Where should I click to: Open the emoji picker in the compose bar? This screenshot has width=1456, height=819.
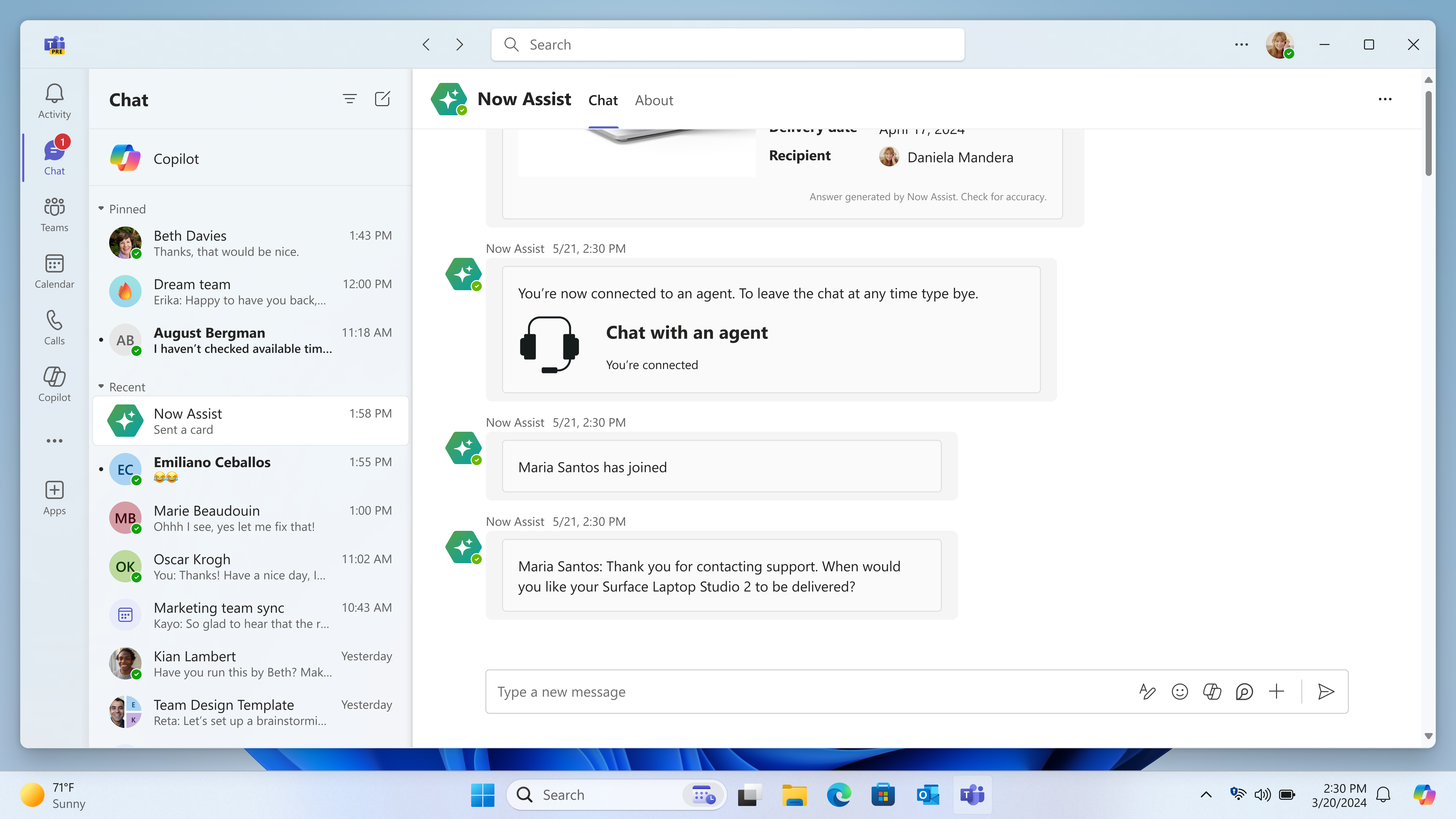1180,691
